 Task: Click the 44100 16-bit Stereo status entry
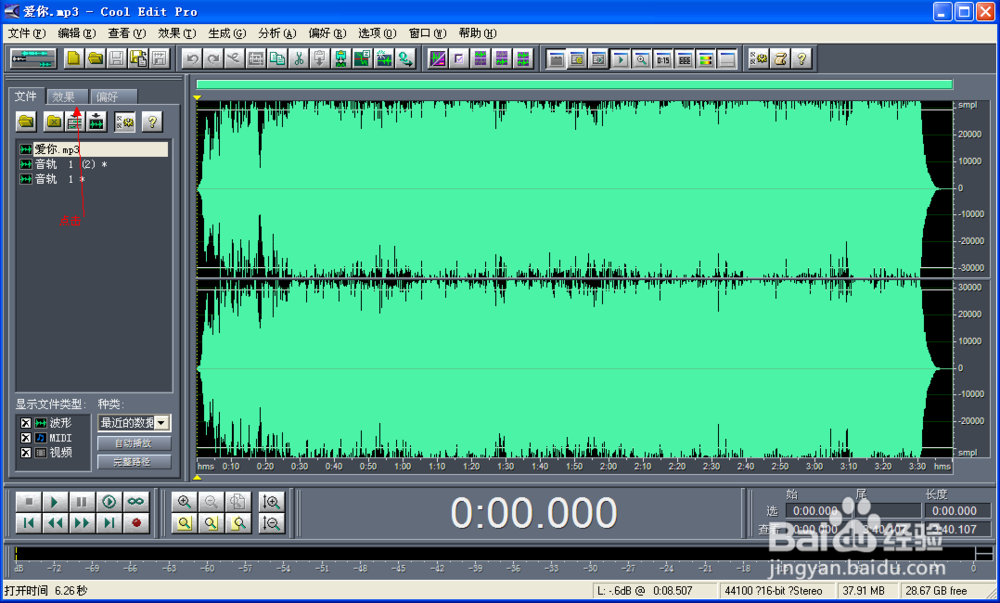[776, 591]
